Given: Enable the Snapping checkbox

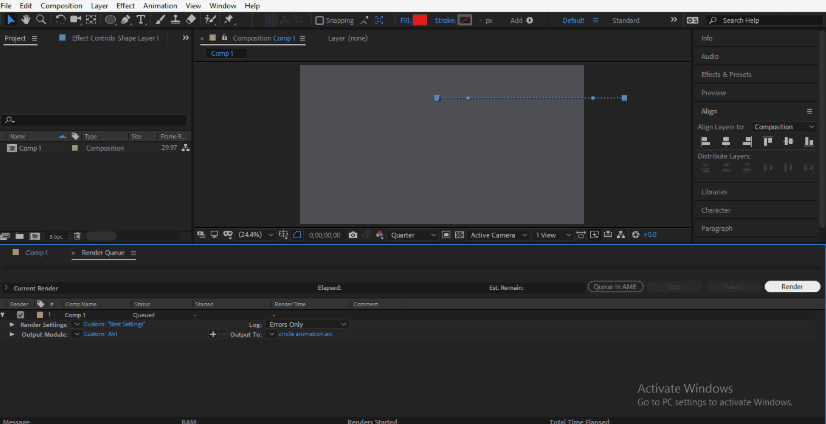Looking at the screenshot, I should 320,20.
